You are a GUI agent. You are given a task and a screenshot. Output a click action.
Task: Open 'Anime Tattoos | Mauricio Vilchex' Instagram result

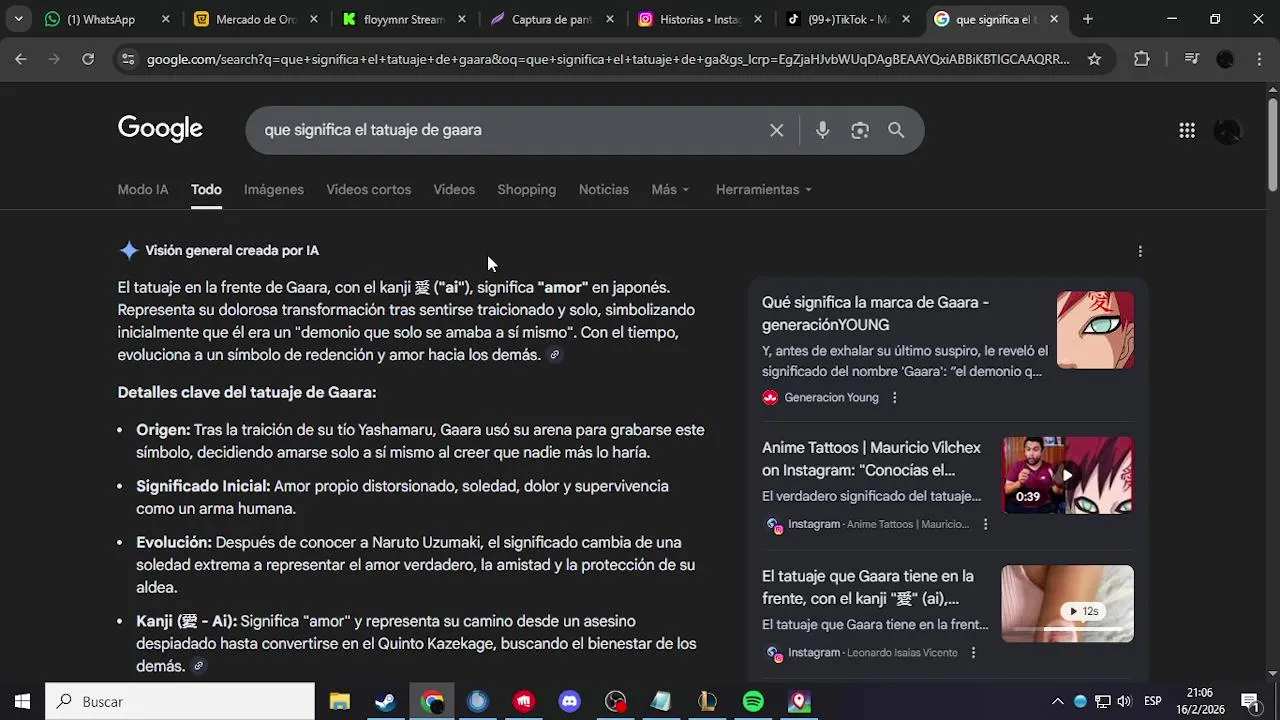pyautogui.click(x=871, y=459)
